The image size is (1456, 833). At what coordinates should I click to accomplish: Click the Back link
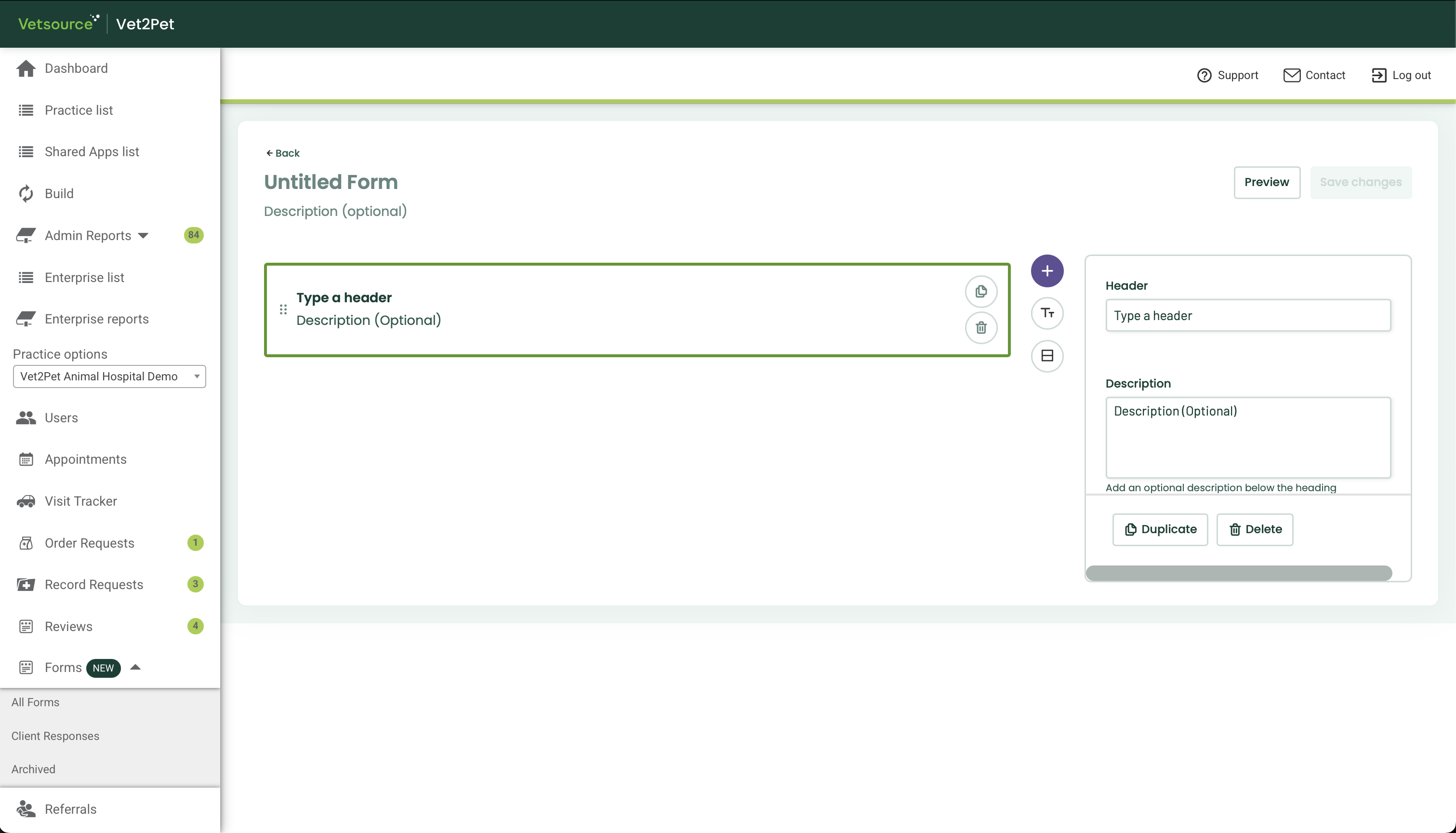[282, 153]
